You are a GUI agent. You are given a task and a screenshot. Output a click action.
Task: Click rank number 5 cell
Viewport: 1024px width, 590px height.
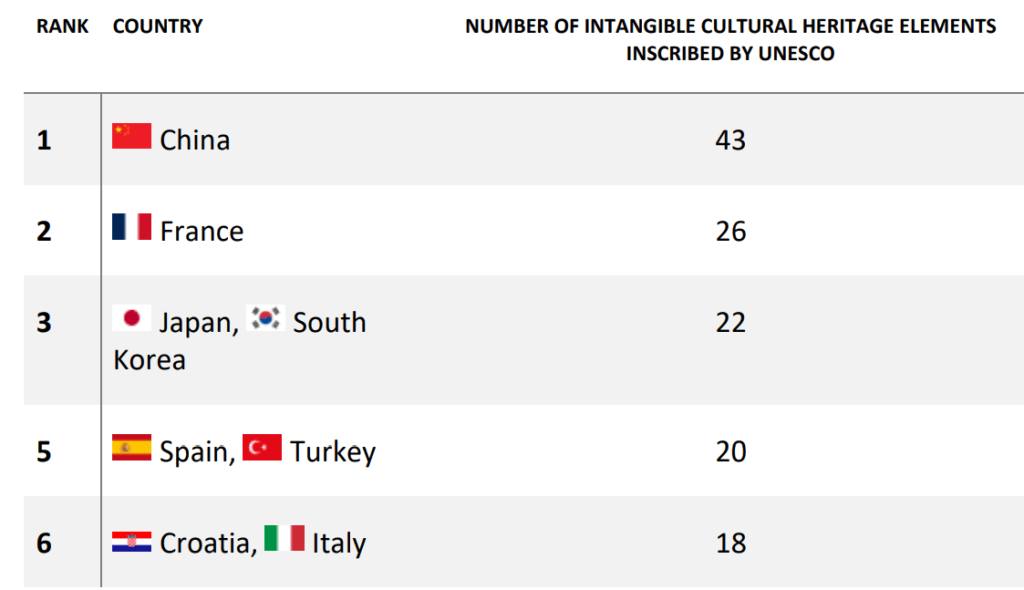click(x=44, y=451)
